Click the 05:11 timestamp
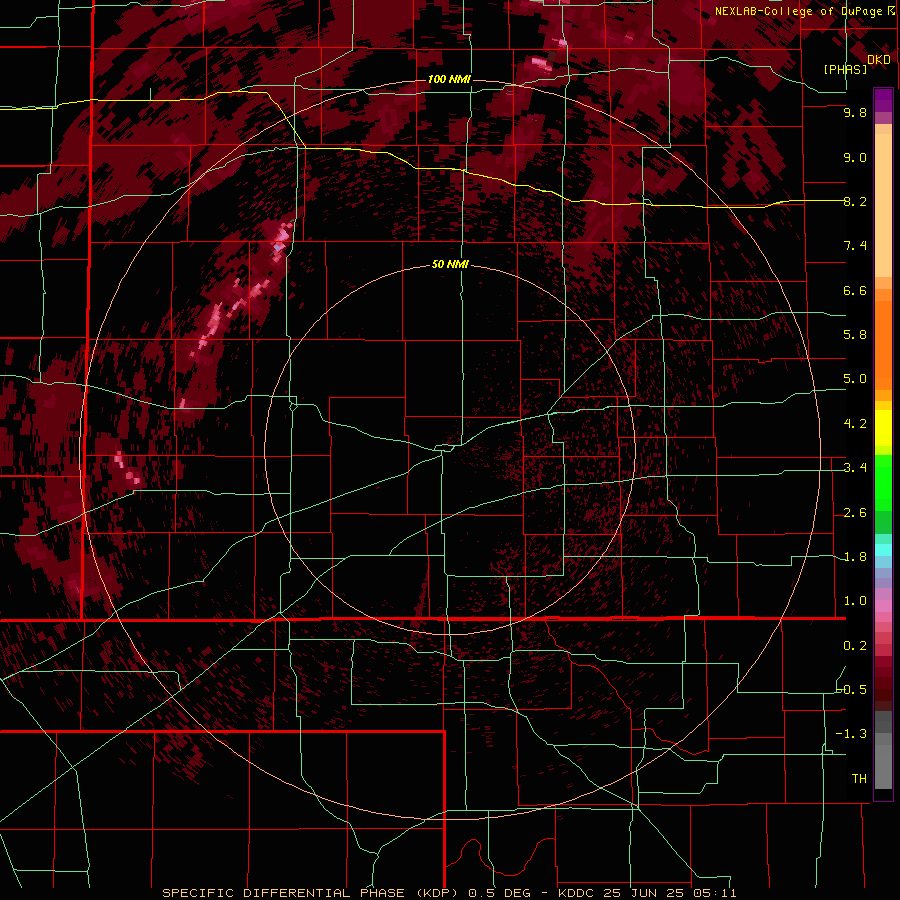This screenshot has height=900, width=900. [x=713, y=893]
